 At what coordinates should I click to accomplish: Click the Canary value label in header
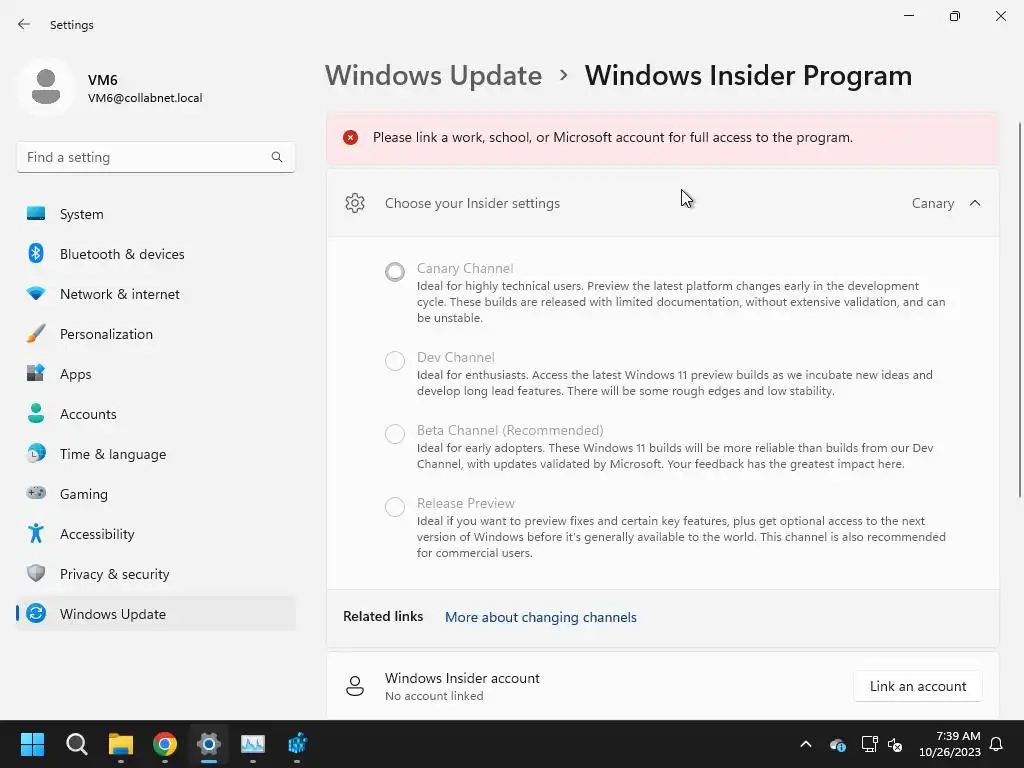pos(933,203)
